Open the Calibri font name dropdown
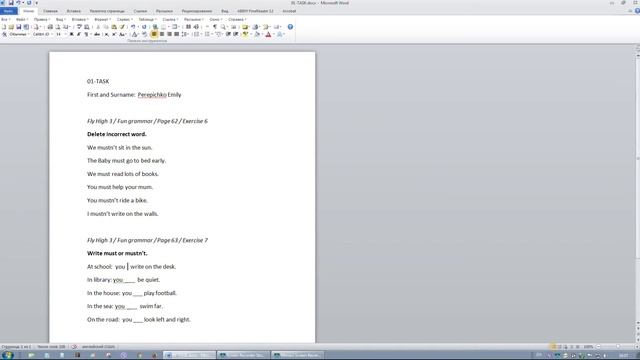This screenshot has width=640, height=360. click(42, 34)
